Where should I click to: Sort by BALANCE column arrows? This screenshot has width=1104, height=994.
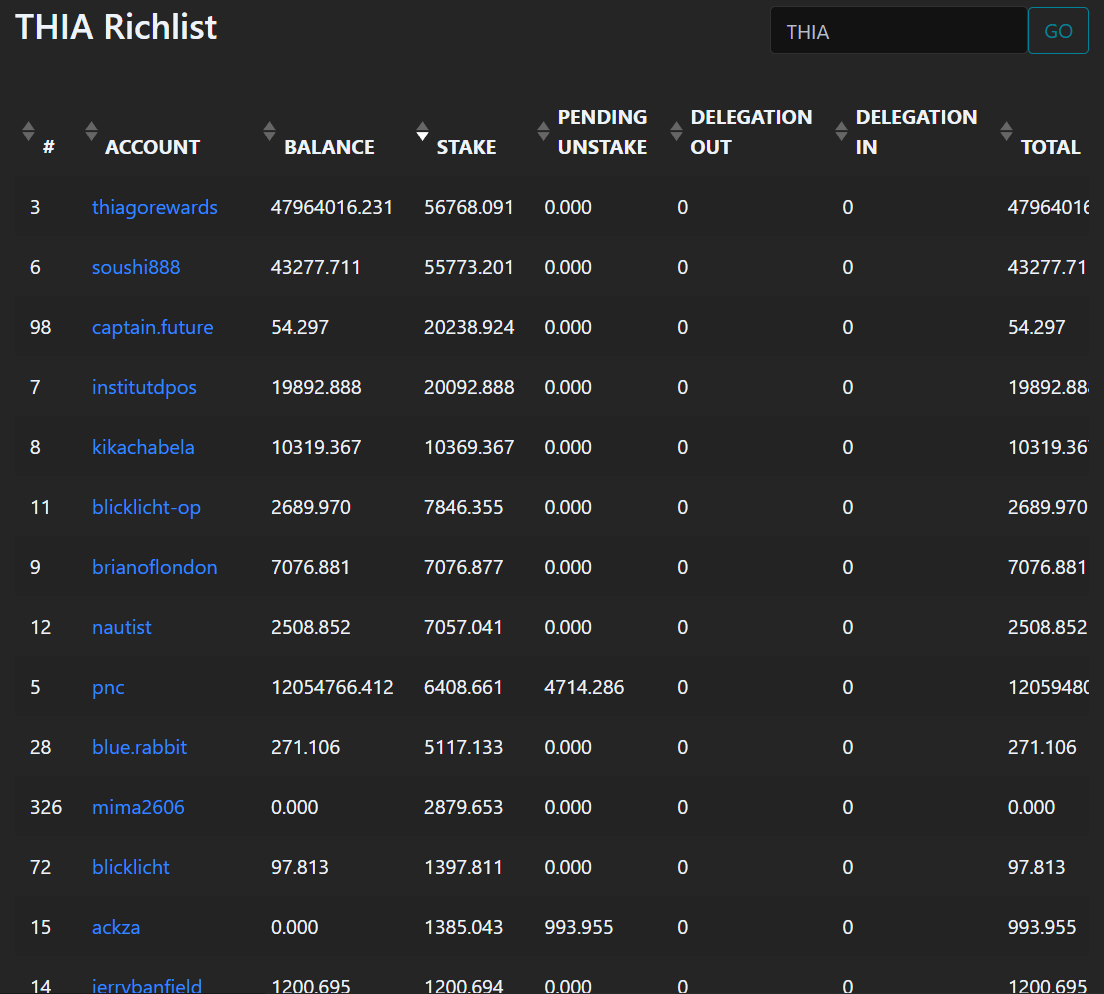[x=269, y=131]
